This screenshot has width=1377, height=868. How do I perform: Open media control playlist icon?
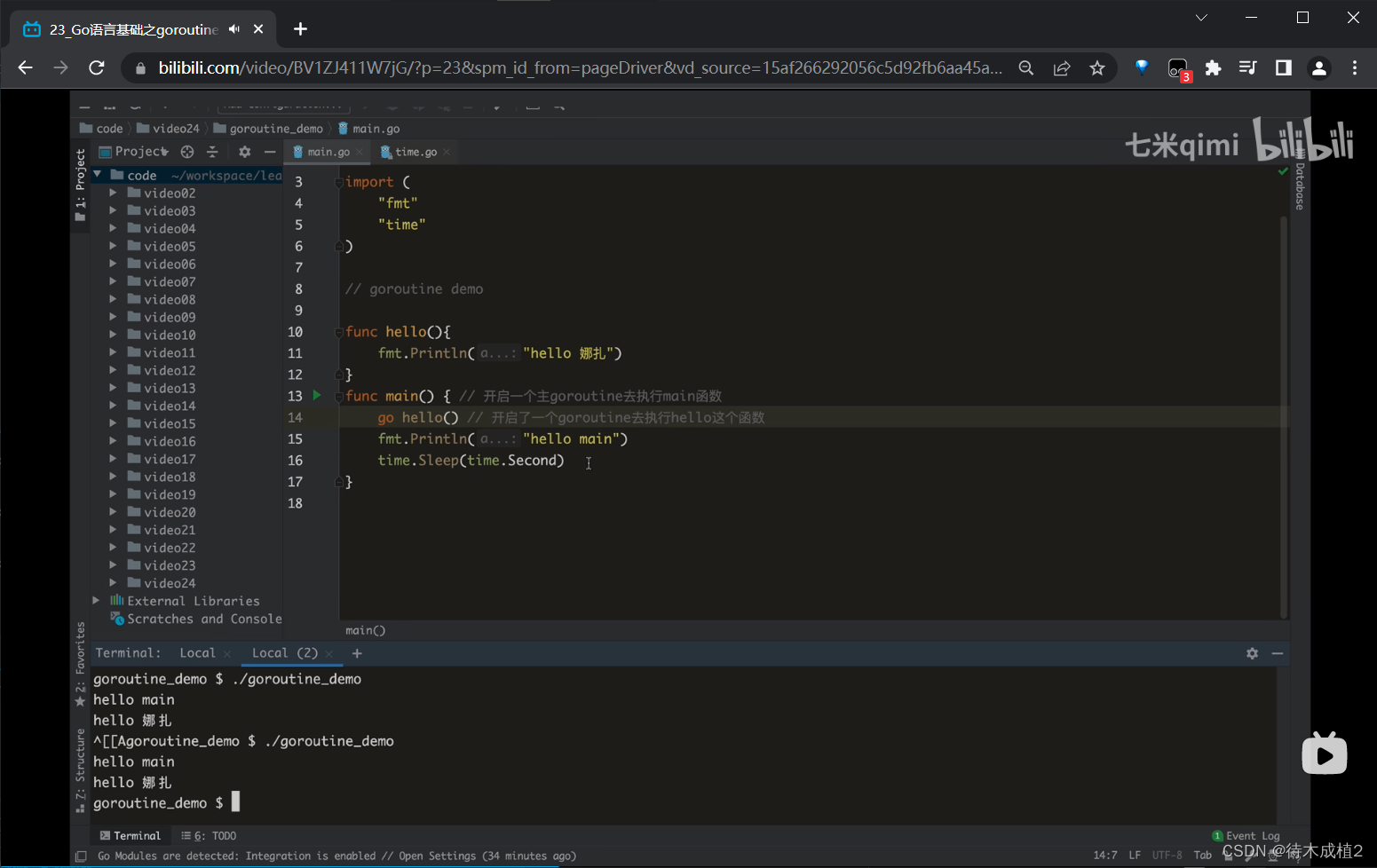pyautogui.click(x=1247, y=67)
